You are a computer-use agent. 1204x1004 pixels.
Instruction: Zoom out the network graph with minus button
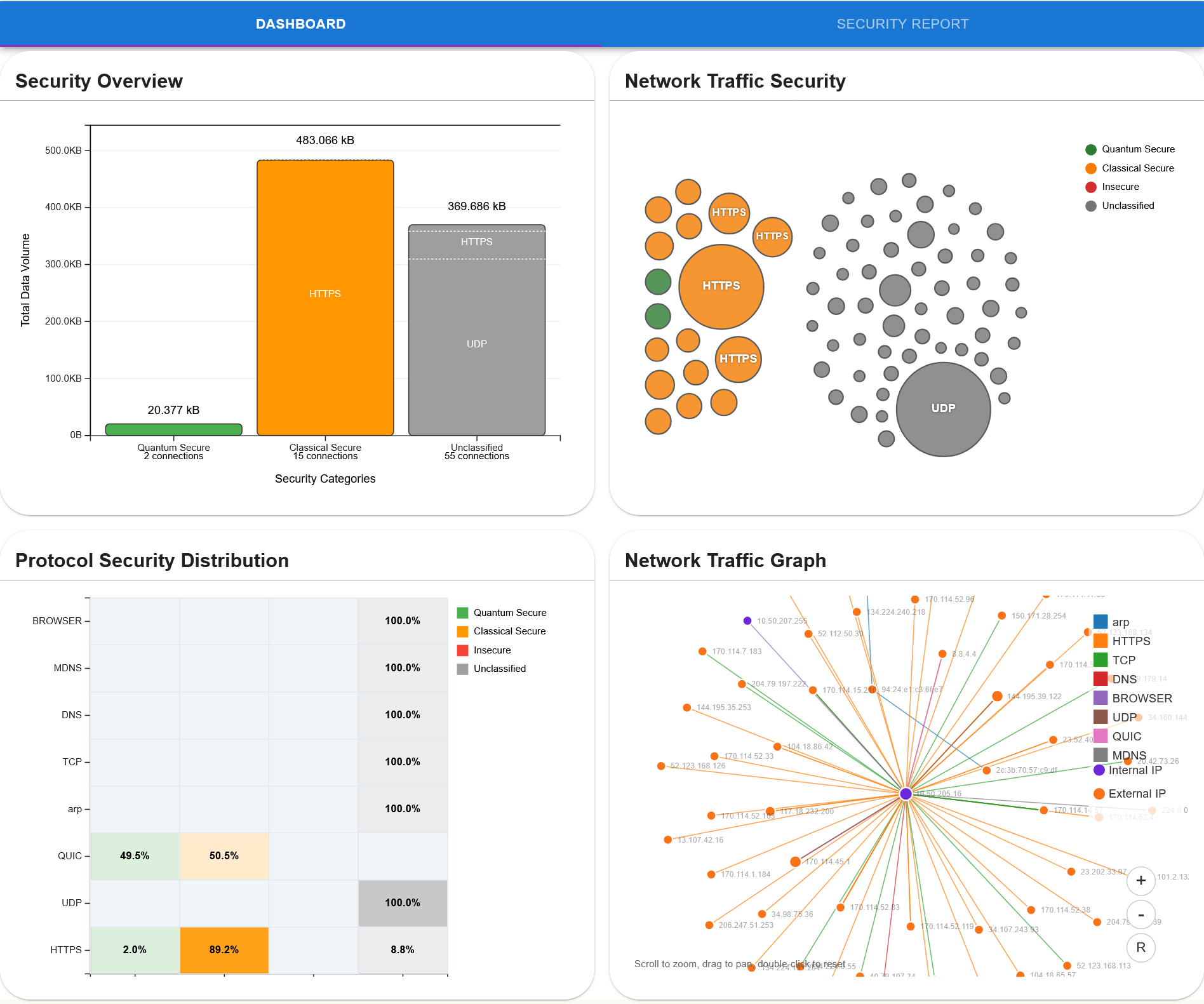pyautogui.click(x=1140, y=914)
